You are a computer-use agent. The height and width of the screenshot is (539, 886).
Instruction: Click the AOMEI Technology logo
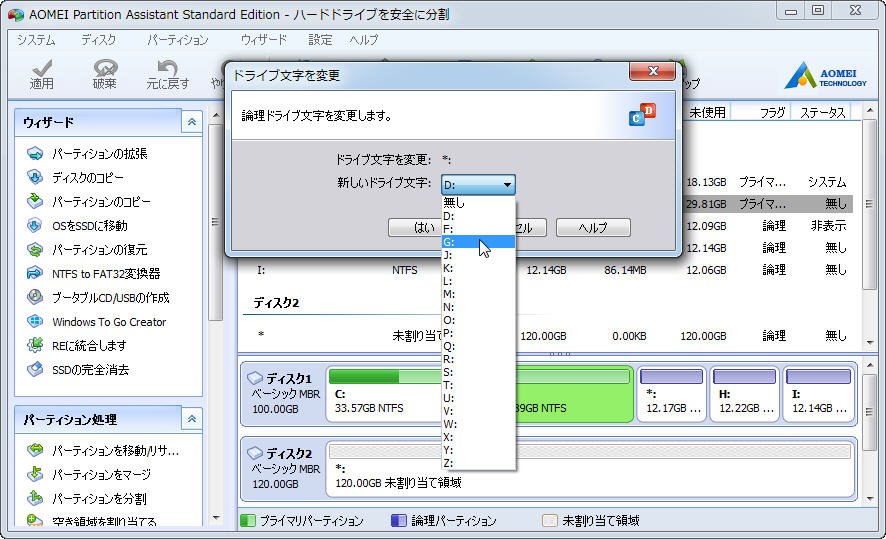825,75
